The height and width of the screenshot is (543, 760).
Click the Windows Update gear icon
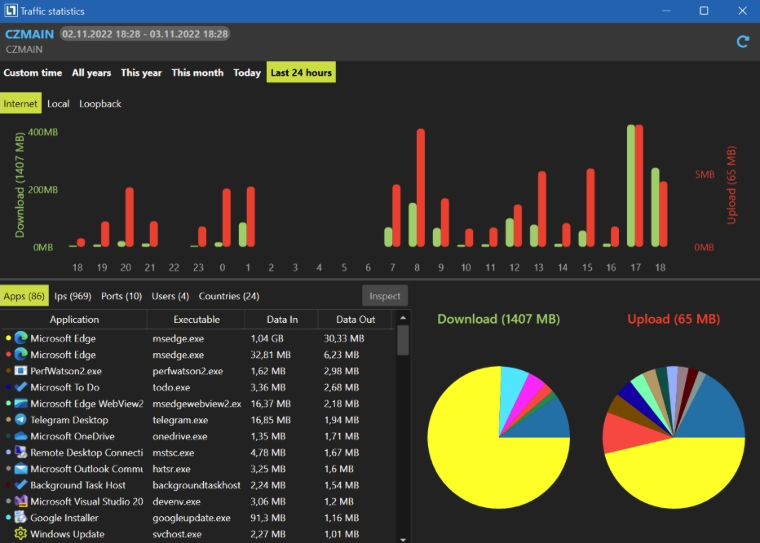(21, 534)
